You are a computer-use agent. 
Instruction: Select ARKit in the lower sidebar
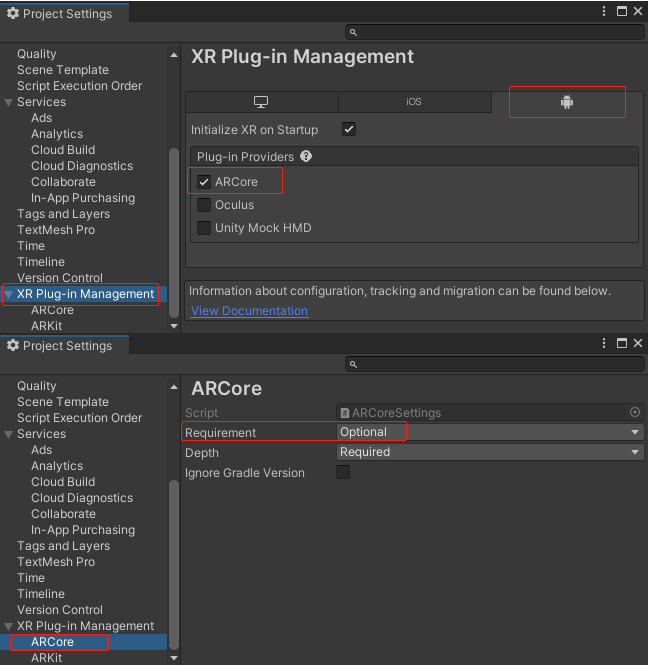coord(46,658)
